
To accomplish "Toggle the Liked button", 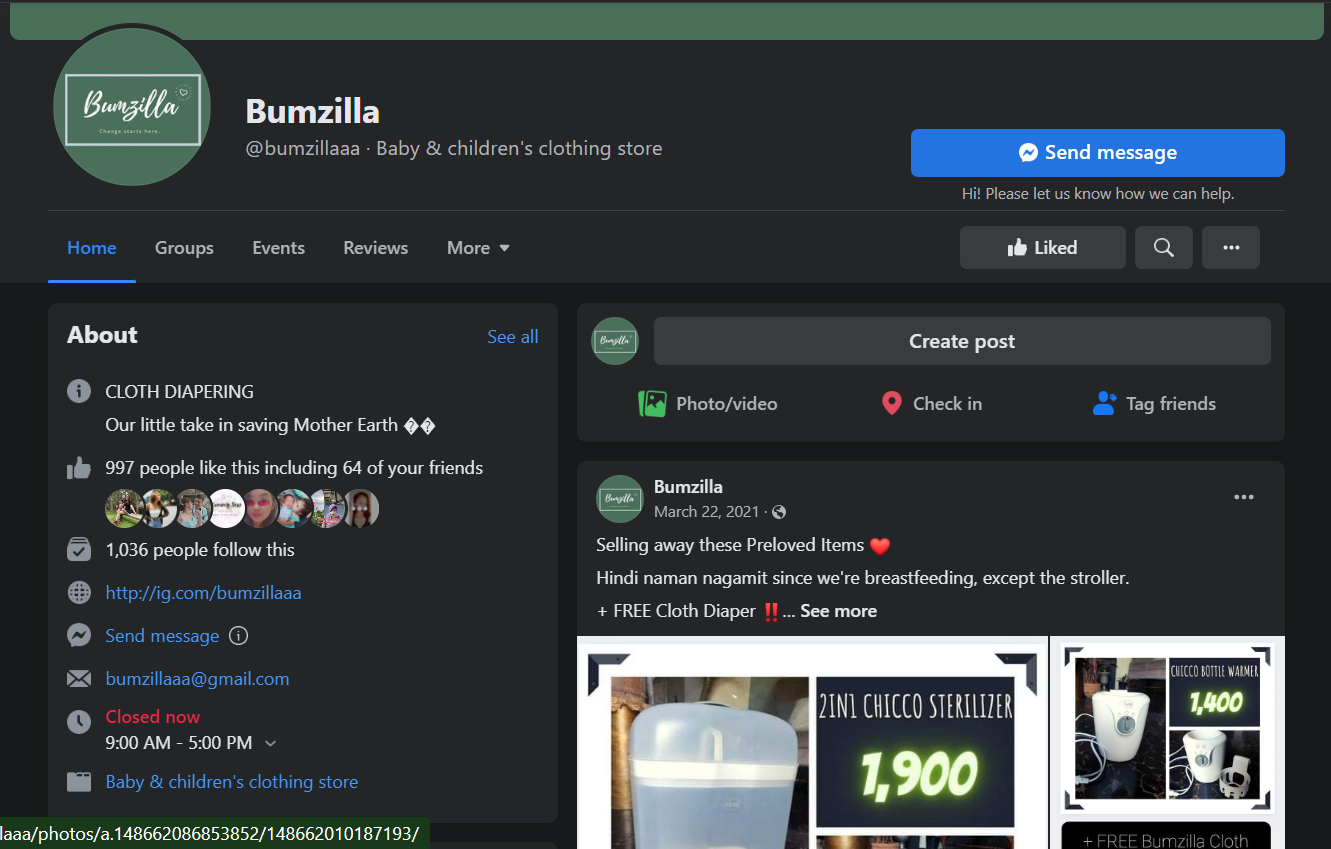I will 1042,248.
